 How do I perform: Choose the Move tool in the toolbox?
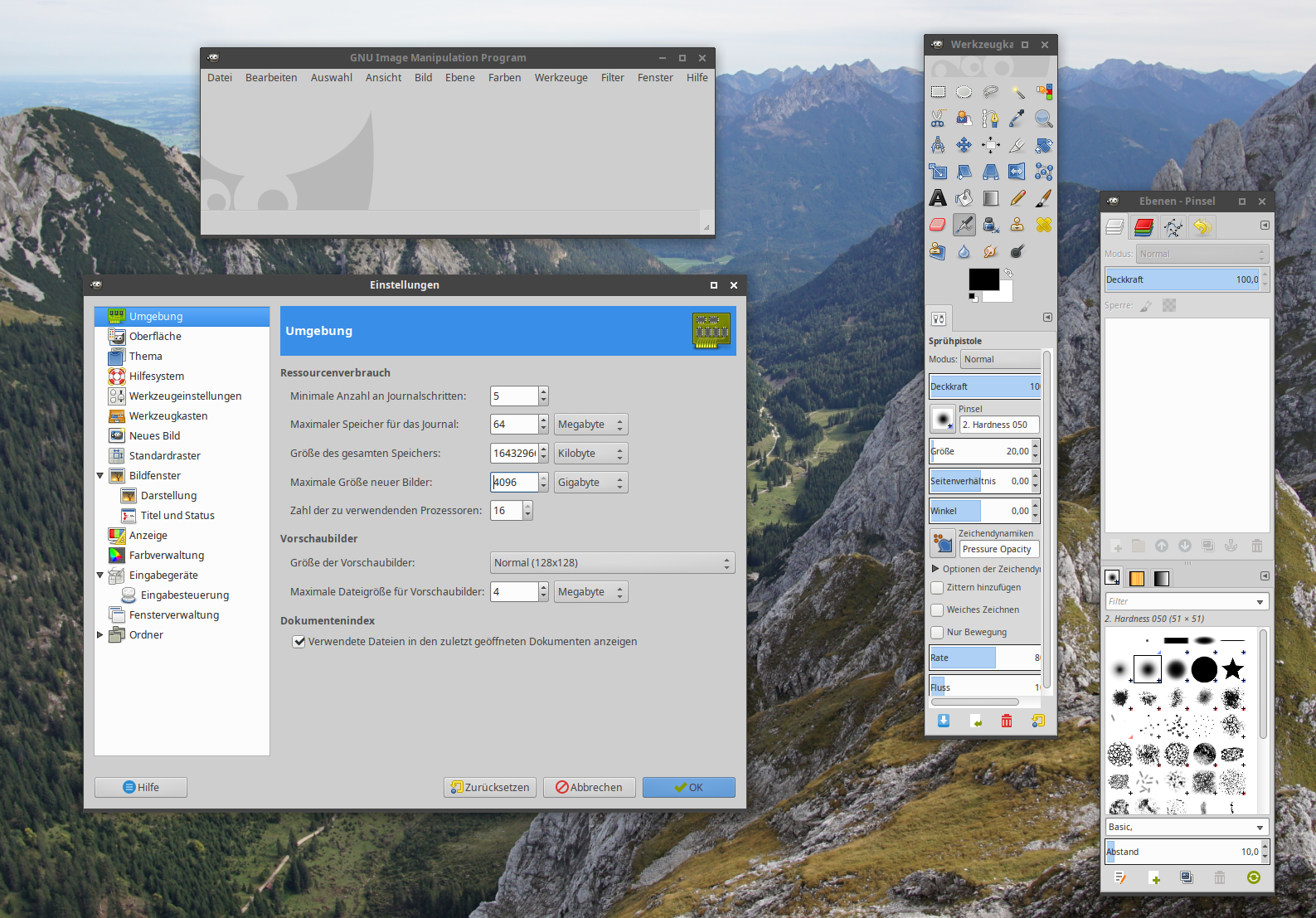[964, 145]
